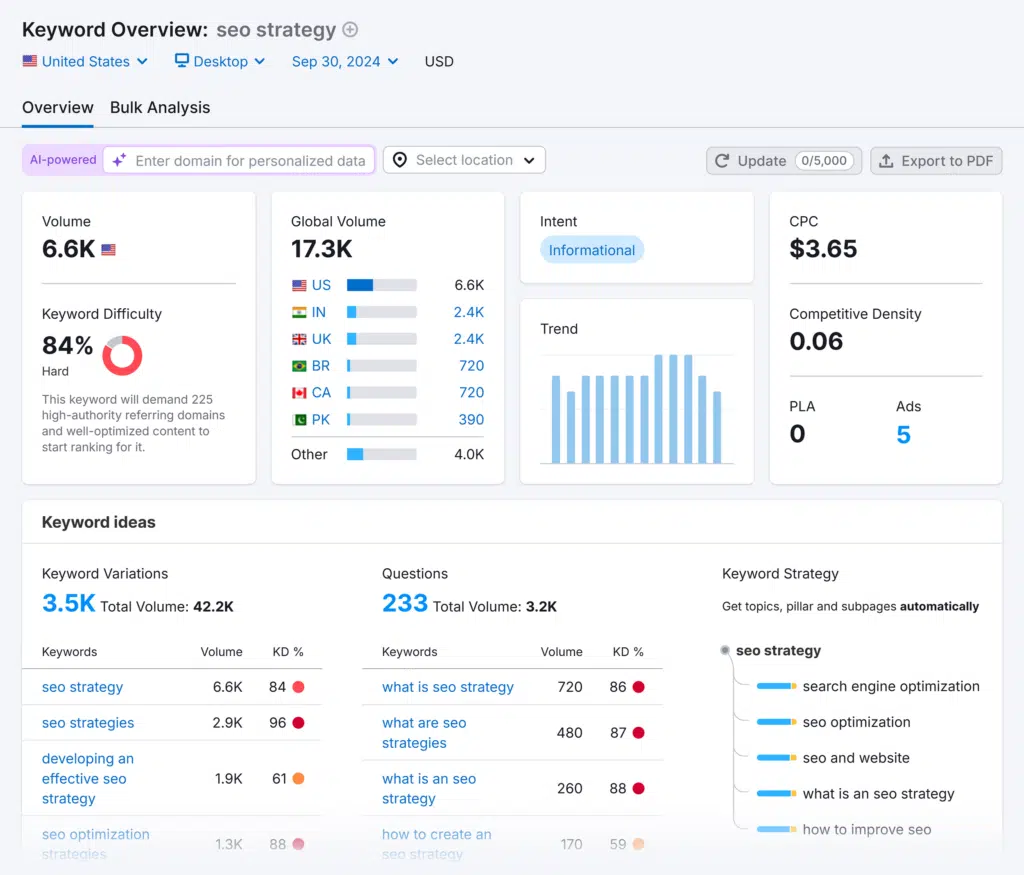Click the Export to PDF button

(936, 160)
